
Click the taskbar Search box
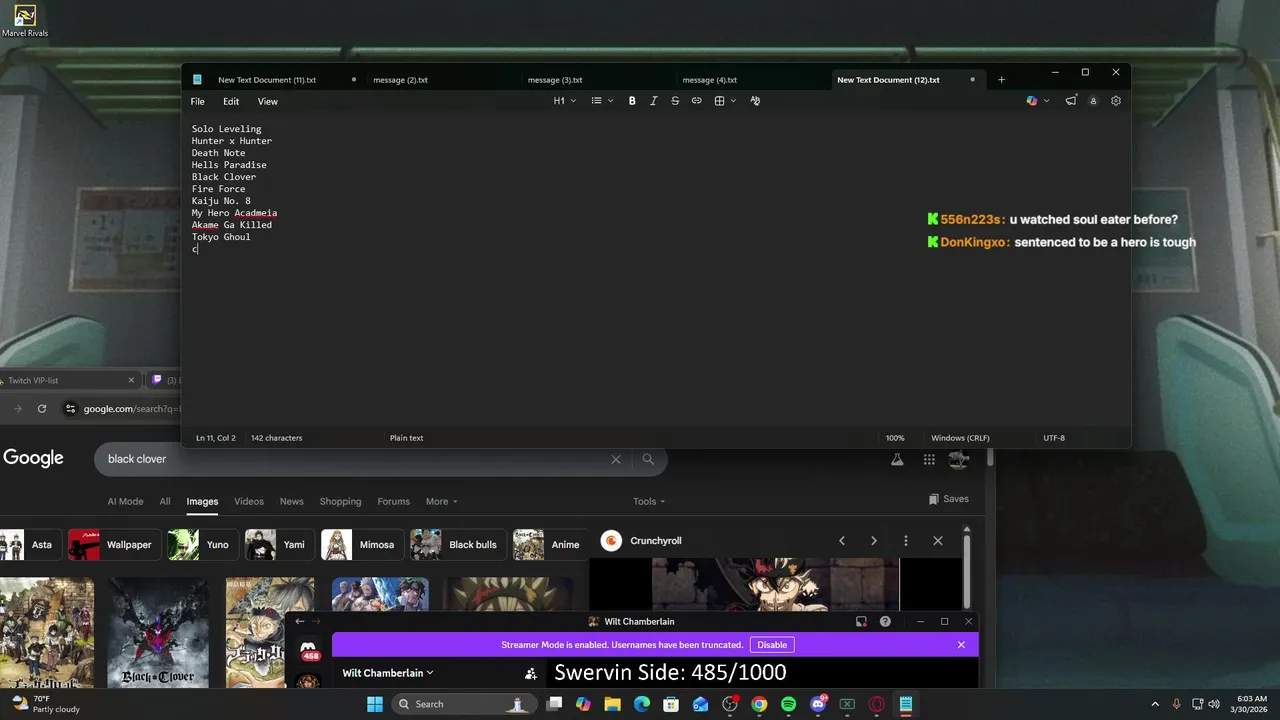coord(463,704)
